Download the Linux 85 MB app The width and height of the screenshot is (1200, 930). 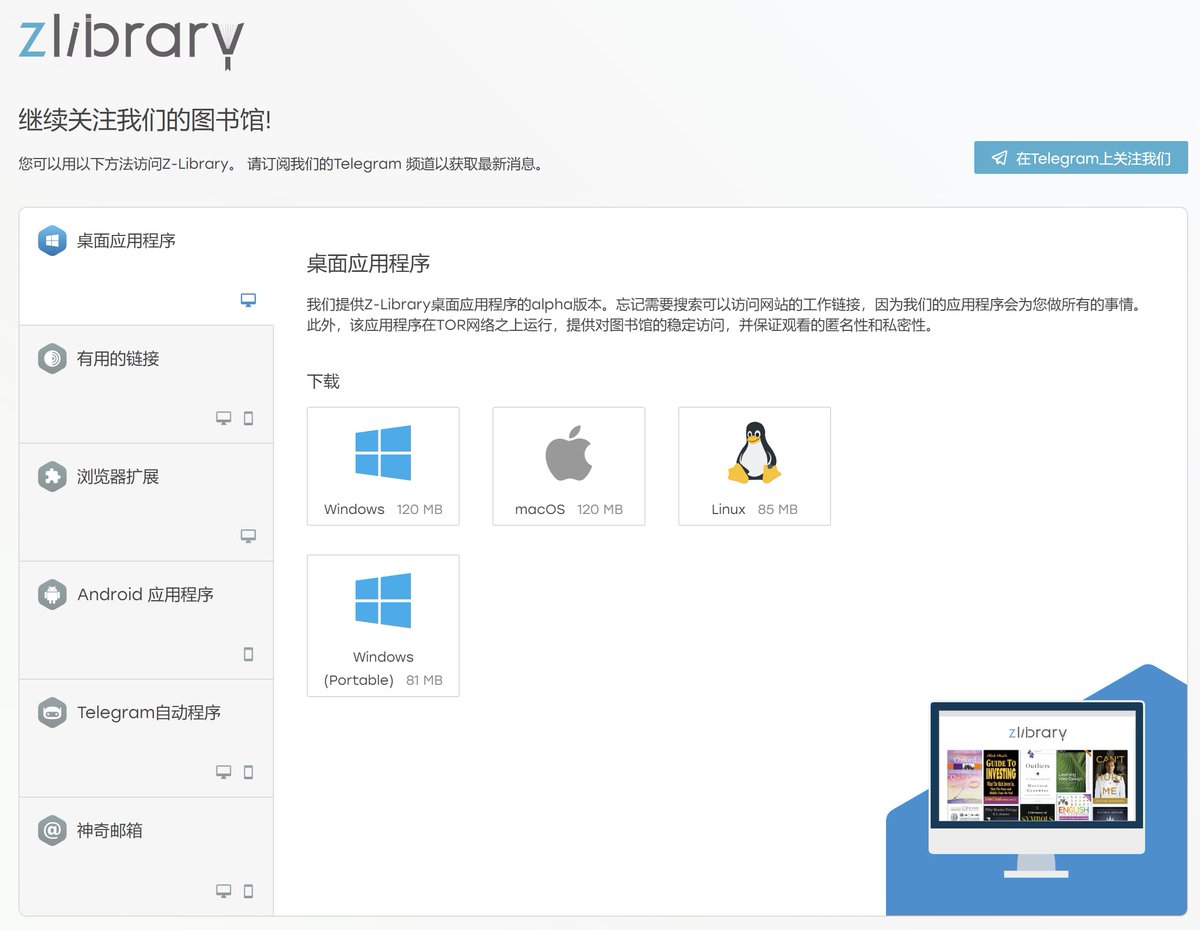point(754,466)
